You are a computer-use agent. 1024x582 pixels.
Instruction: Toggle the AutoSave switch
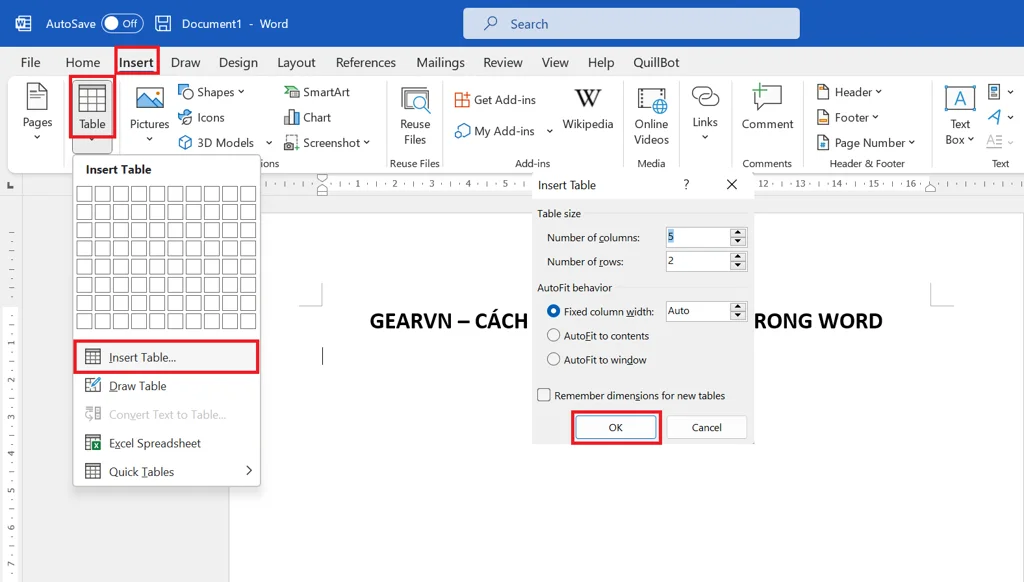[x=122, y=24]
